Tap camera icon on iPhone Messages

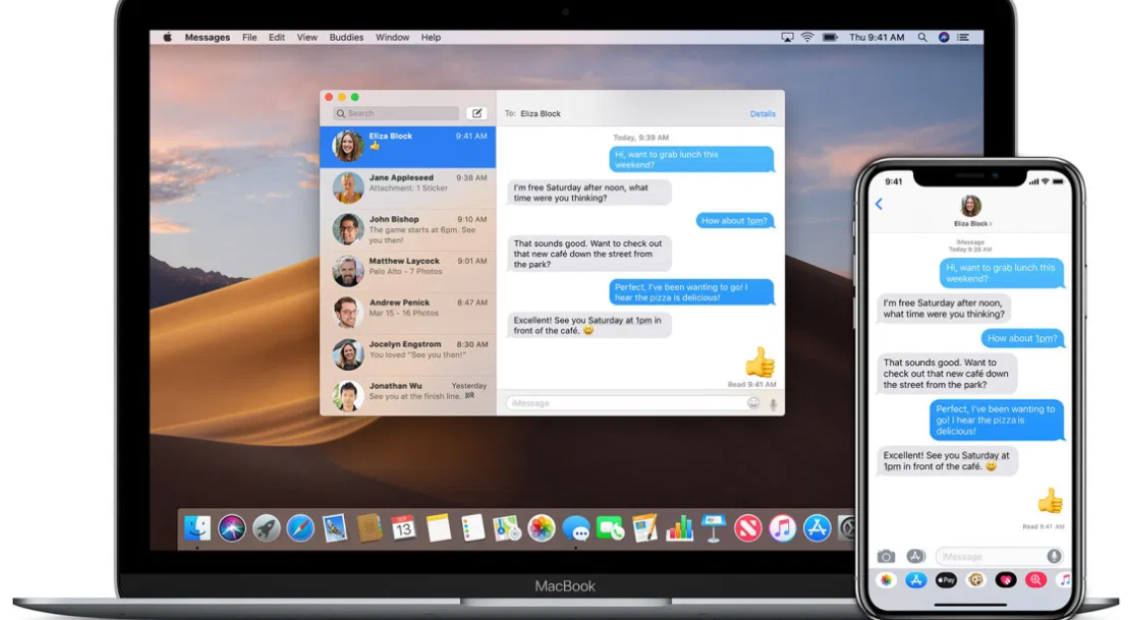point(886,557)
